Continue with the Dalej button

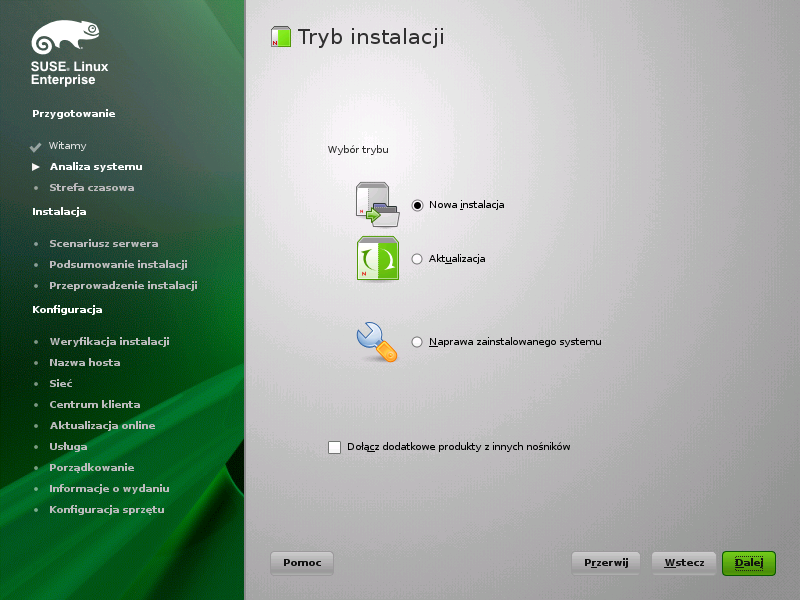(749, 563)
